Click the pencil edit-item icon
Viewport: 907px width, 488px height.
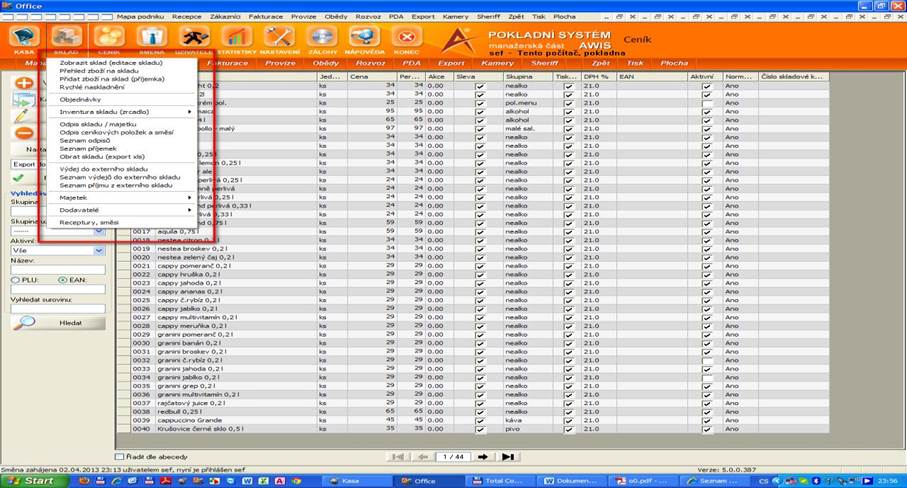click(x=22, y=116)
